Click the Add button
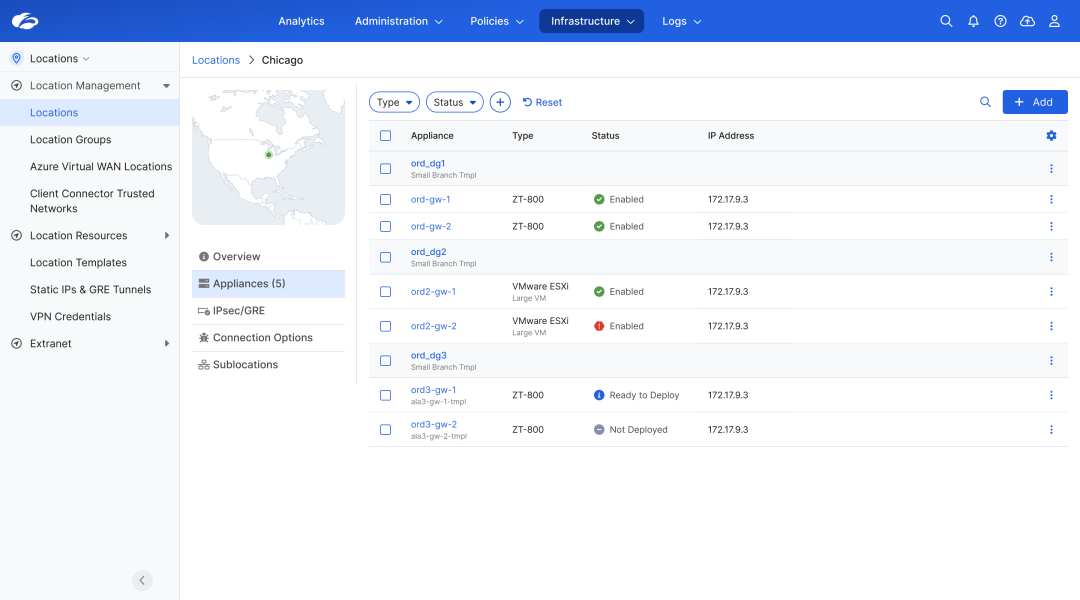The width and height of the screenshot is (1080, 600). [x=1035, y=102]
